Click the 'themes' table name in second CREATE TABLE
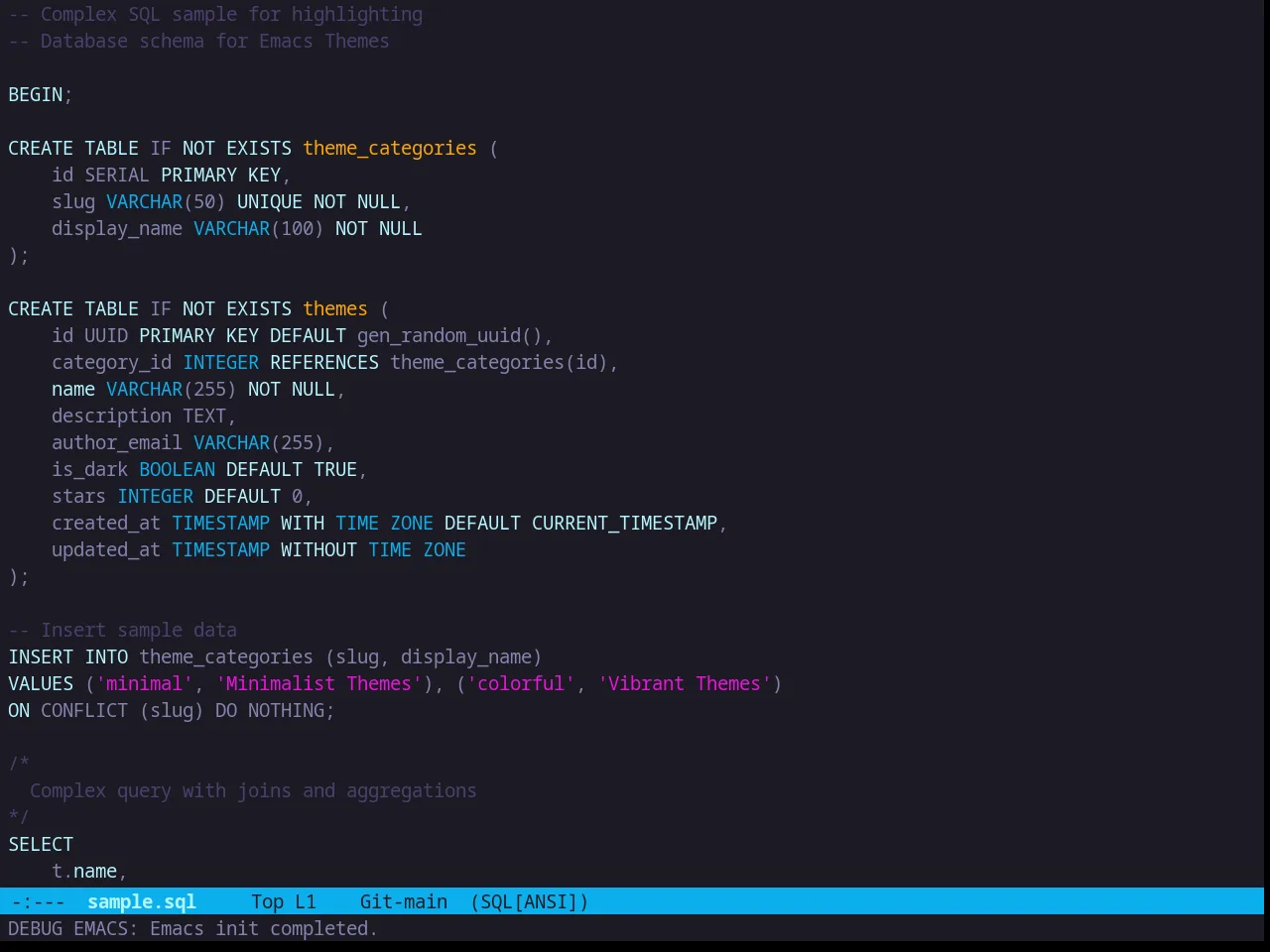The width and height of the screenshot is (1270, 952). tap(335, 308)
